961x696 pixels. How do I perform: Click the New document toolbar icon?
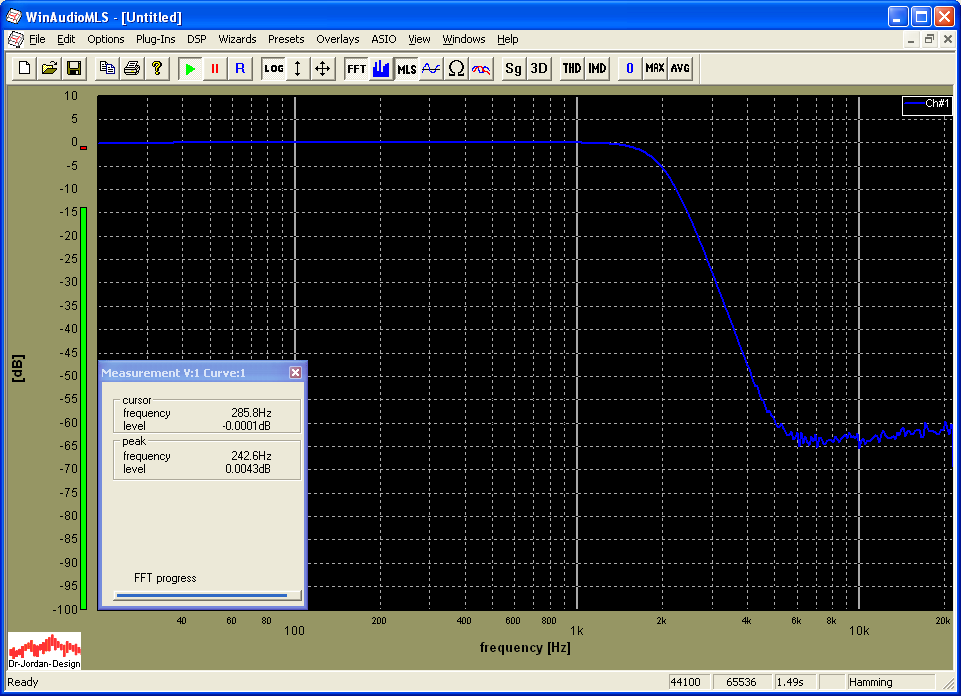24,68
